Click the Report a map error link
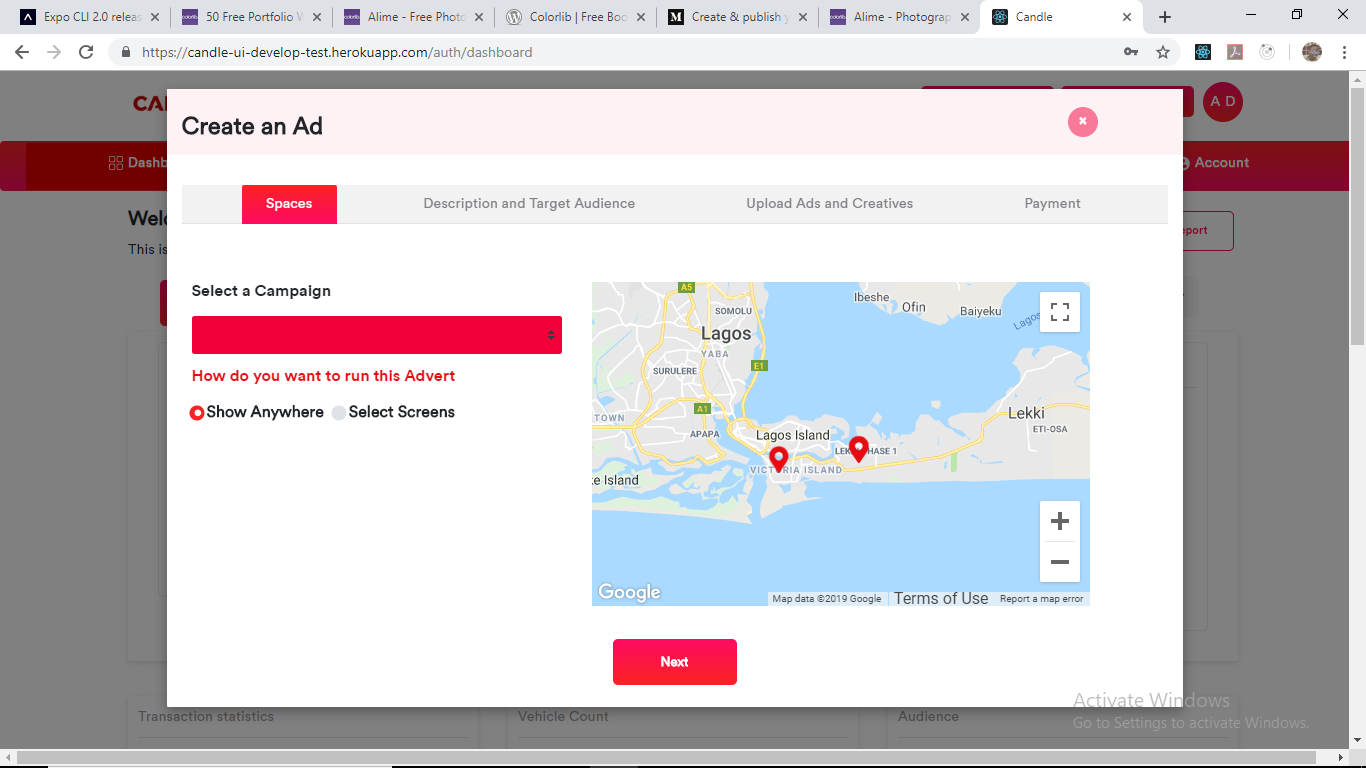The height and width of the screenshot is (768, 1366). [x=1041, y=599]
